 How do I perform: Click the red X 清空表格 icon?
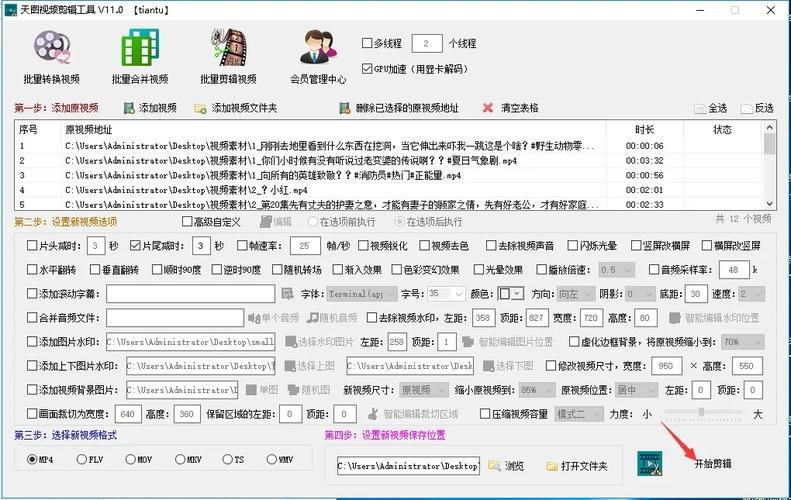(x=488, y=108)
